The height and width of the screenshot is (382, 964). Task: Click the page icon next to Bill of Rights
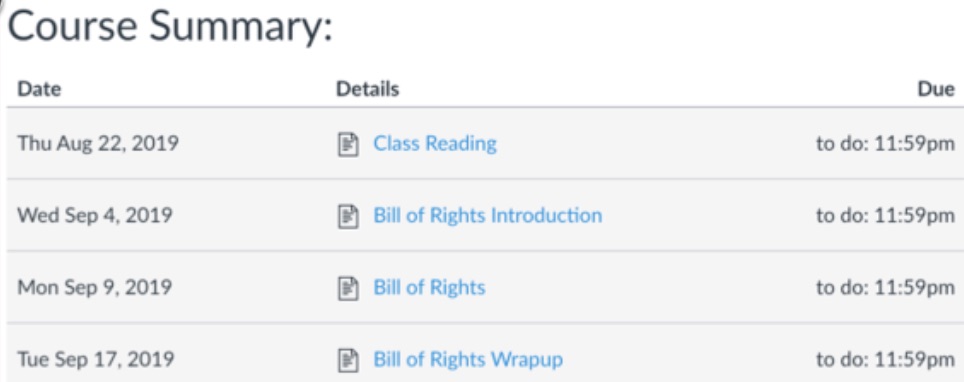(x=348, y=288)
